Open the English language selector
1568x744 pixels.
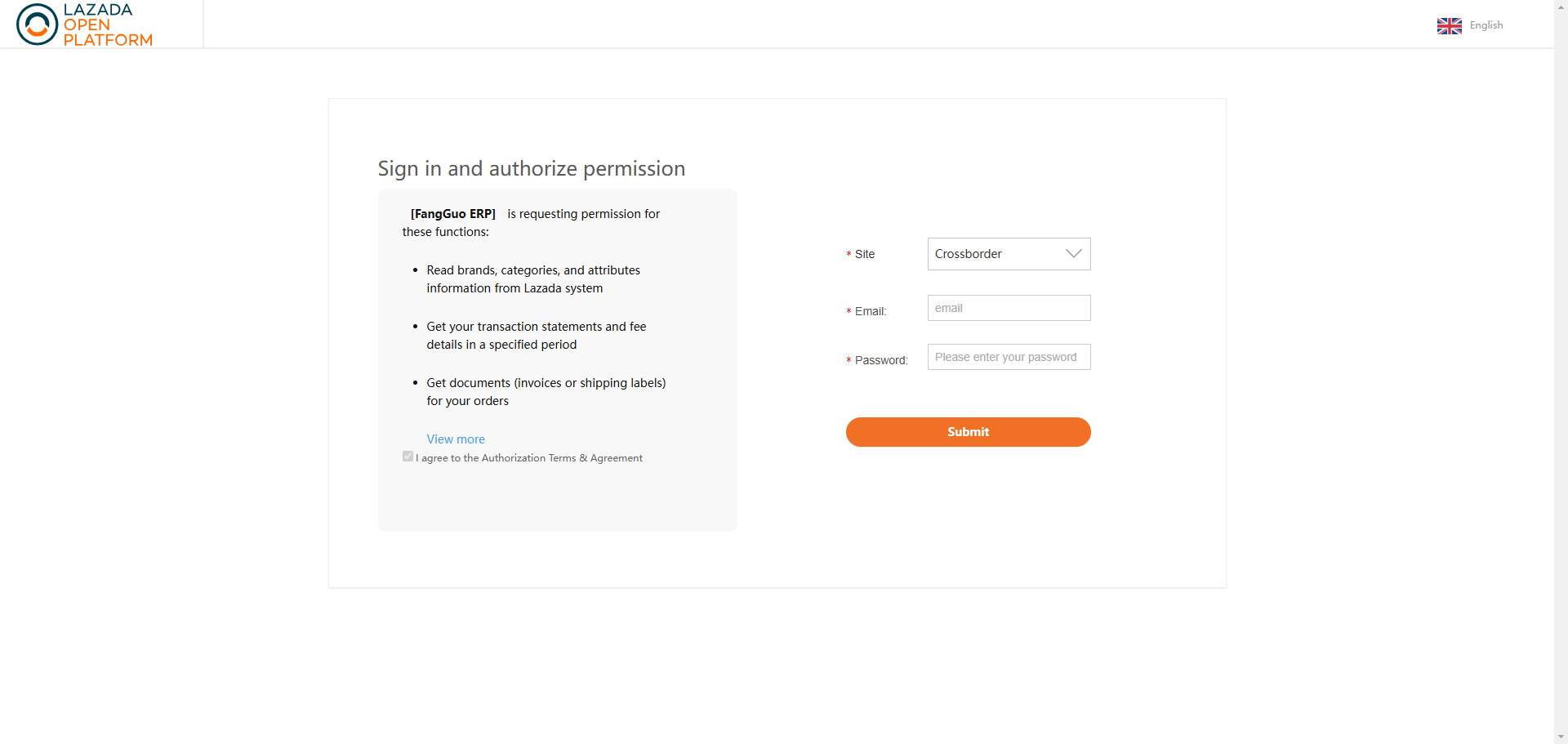coord(1486,25)
